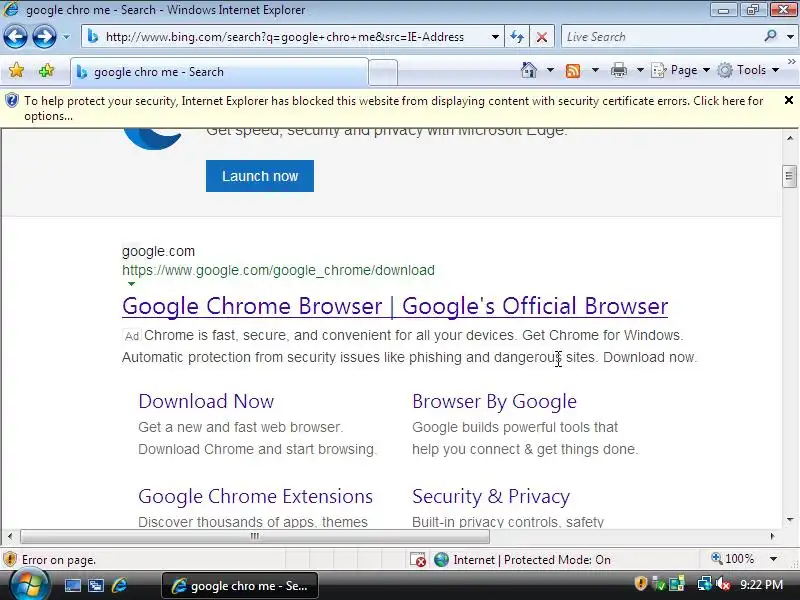800x600 pixels.
Task: Click the security shield tray icon
Action: pos(640,583)
